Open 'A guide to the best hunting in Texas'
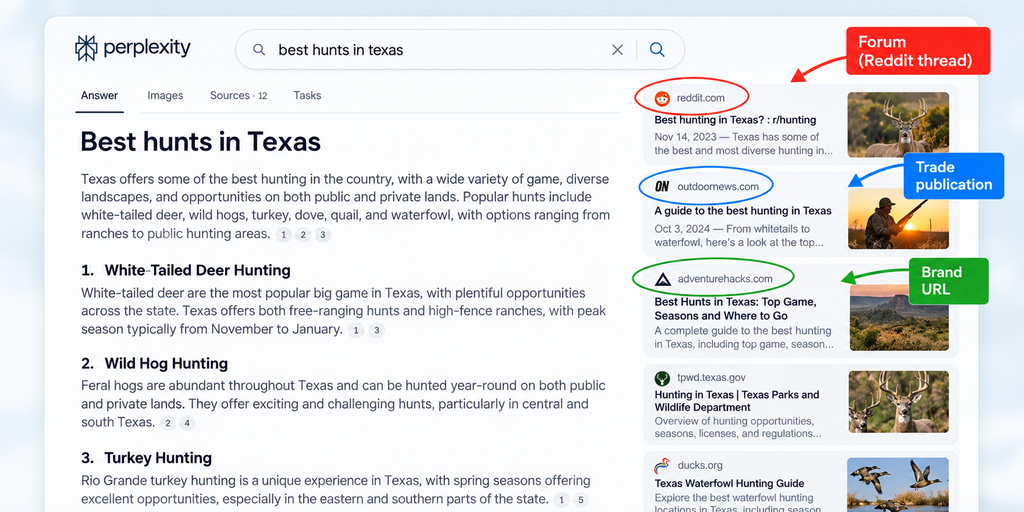This screenshot has width=1024, height=512. pos(743,210)
